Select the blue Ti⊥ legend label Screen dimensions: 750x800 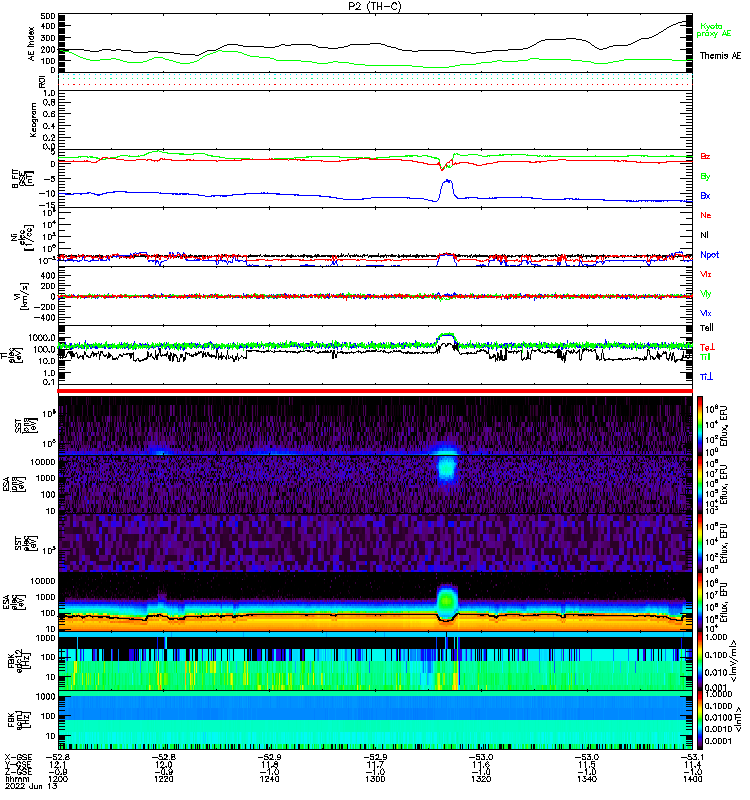(706, 377)
